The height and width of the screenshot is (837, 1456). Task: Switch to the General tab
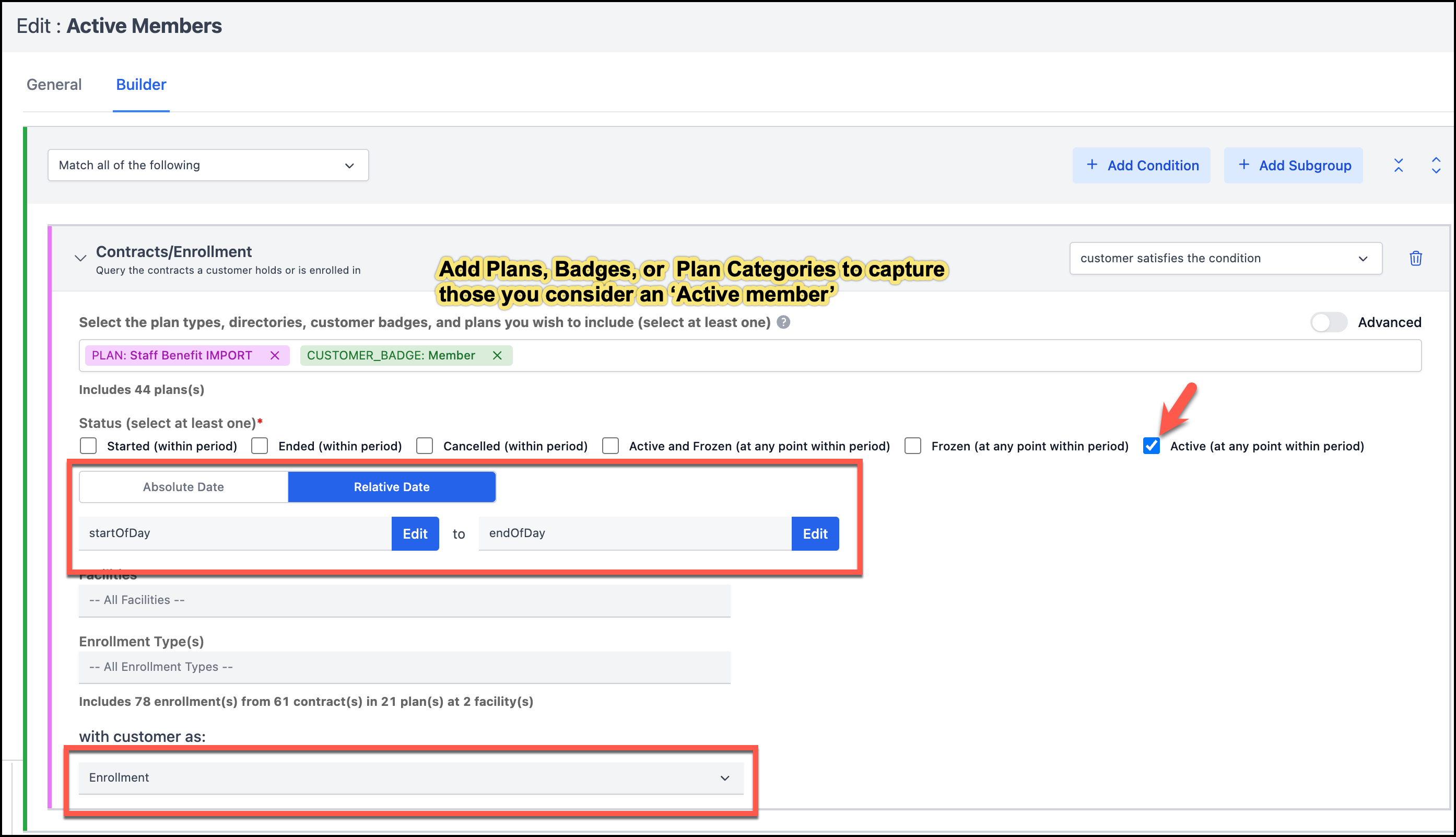tap(54, 85)
